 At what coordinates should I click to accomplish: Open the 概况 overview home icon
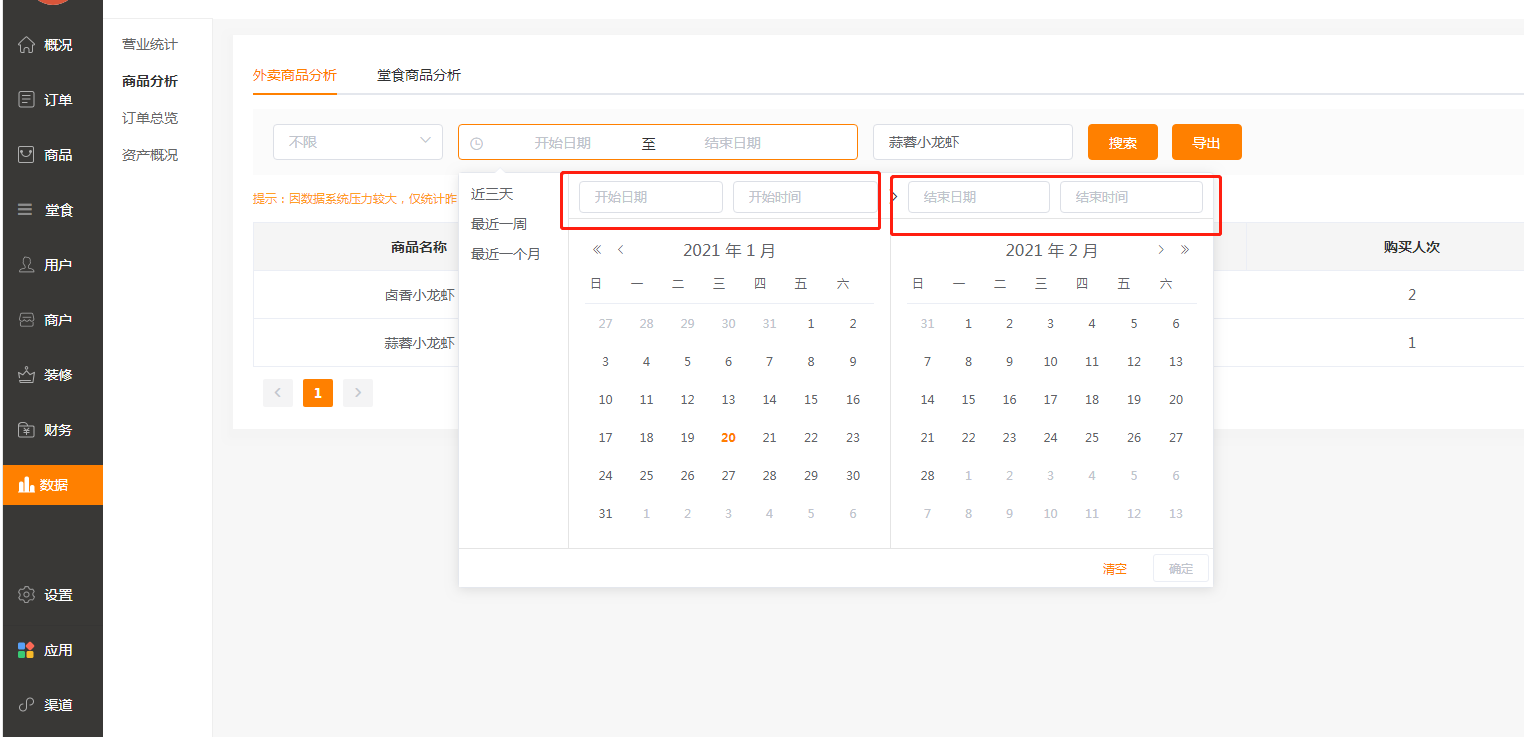coord(27,45)
